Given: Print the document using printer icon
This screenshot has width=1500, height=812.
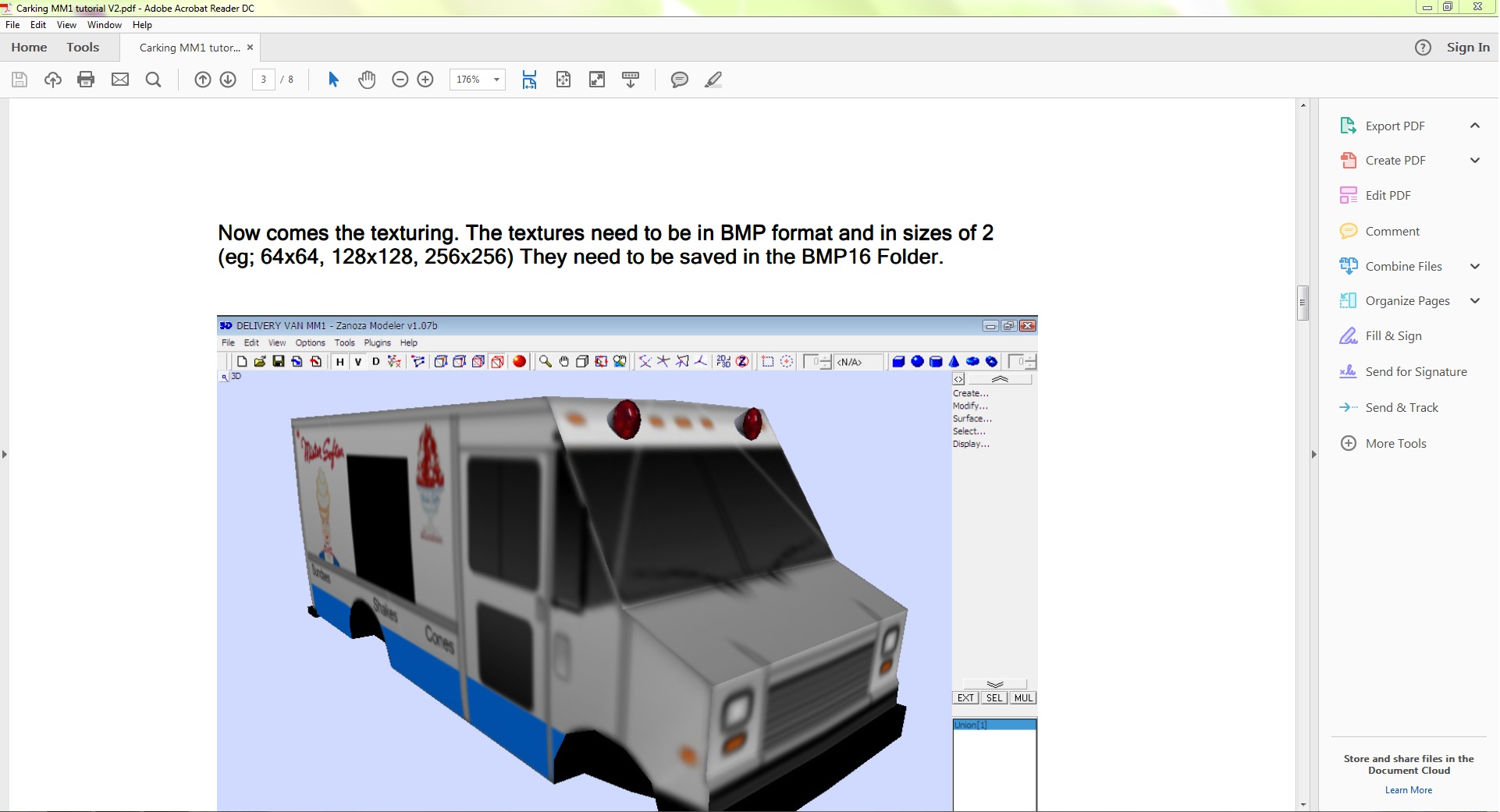Looking at the screenshot, I should 86,80.
